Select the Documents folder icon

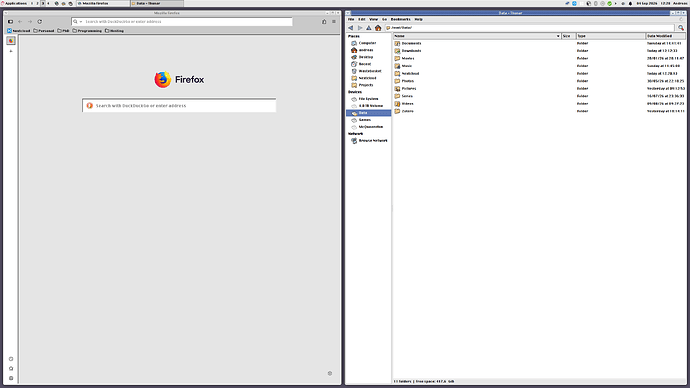pyautogui.click(x=397, y=44)
